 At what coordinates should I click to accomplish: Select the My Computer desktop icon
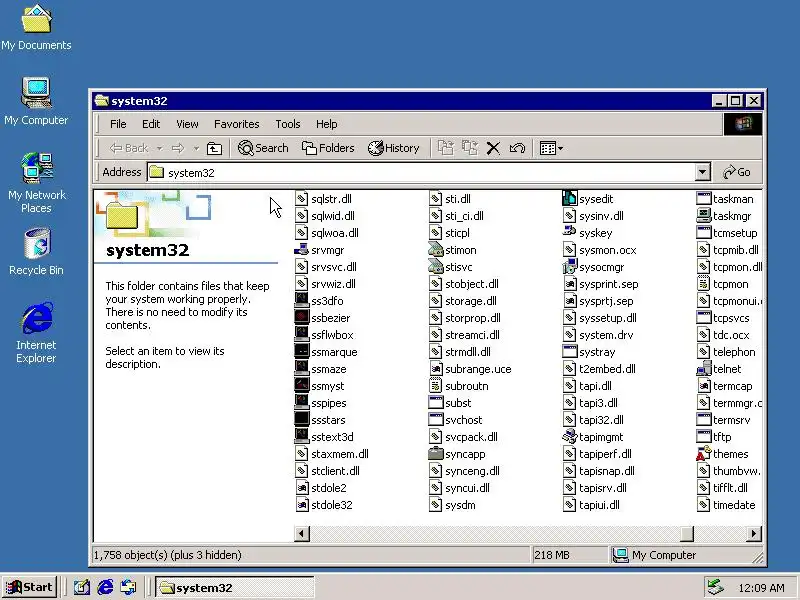pyautogui.click(x=36, y=101)
